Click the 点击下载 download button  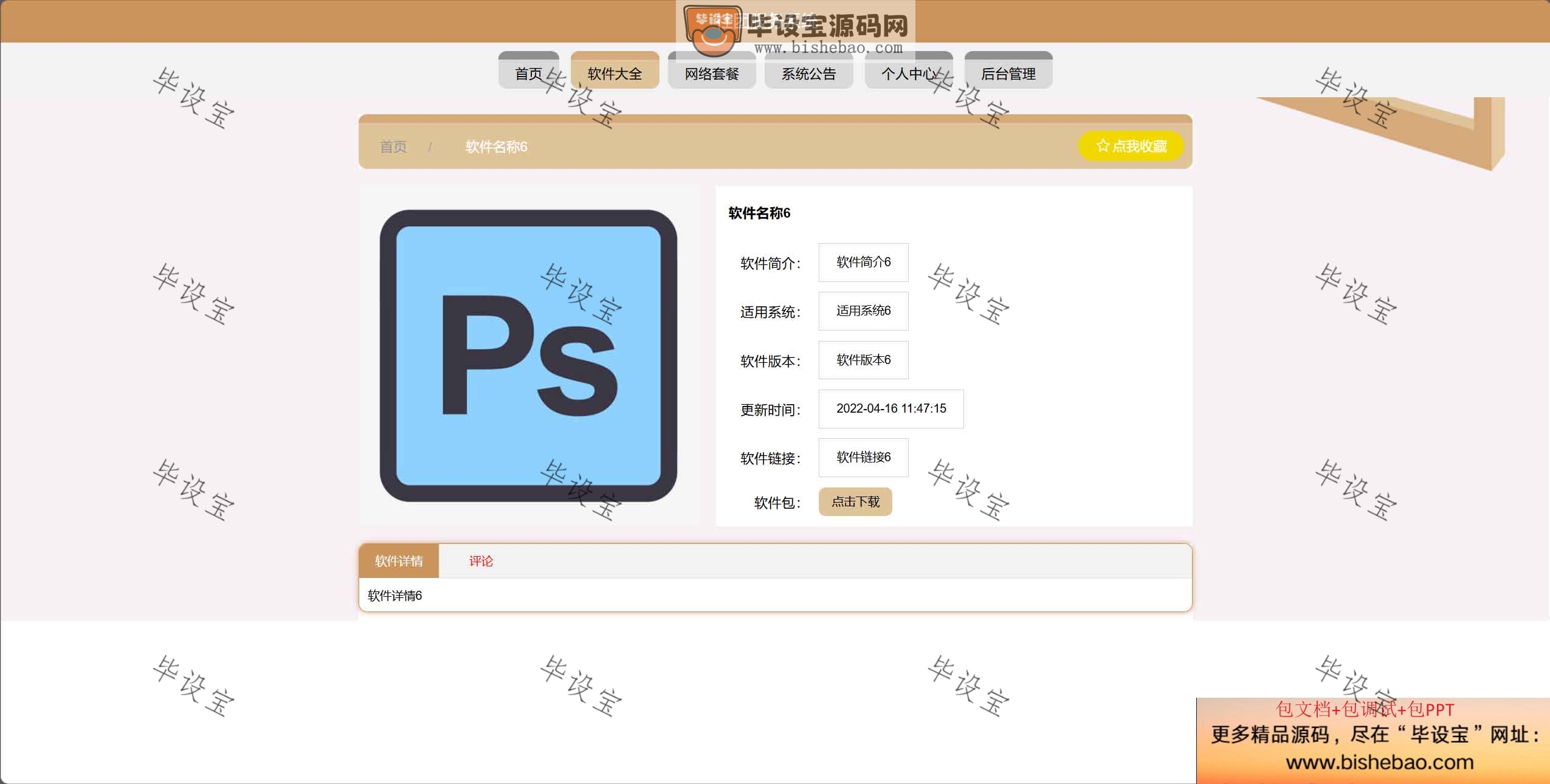(x=855, y=501)
